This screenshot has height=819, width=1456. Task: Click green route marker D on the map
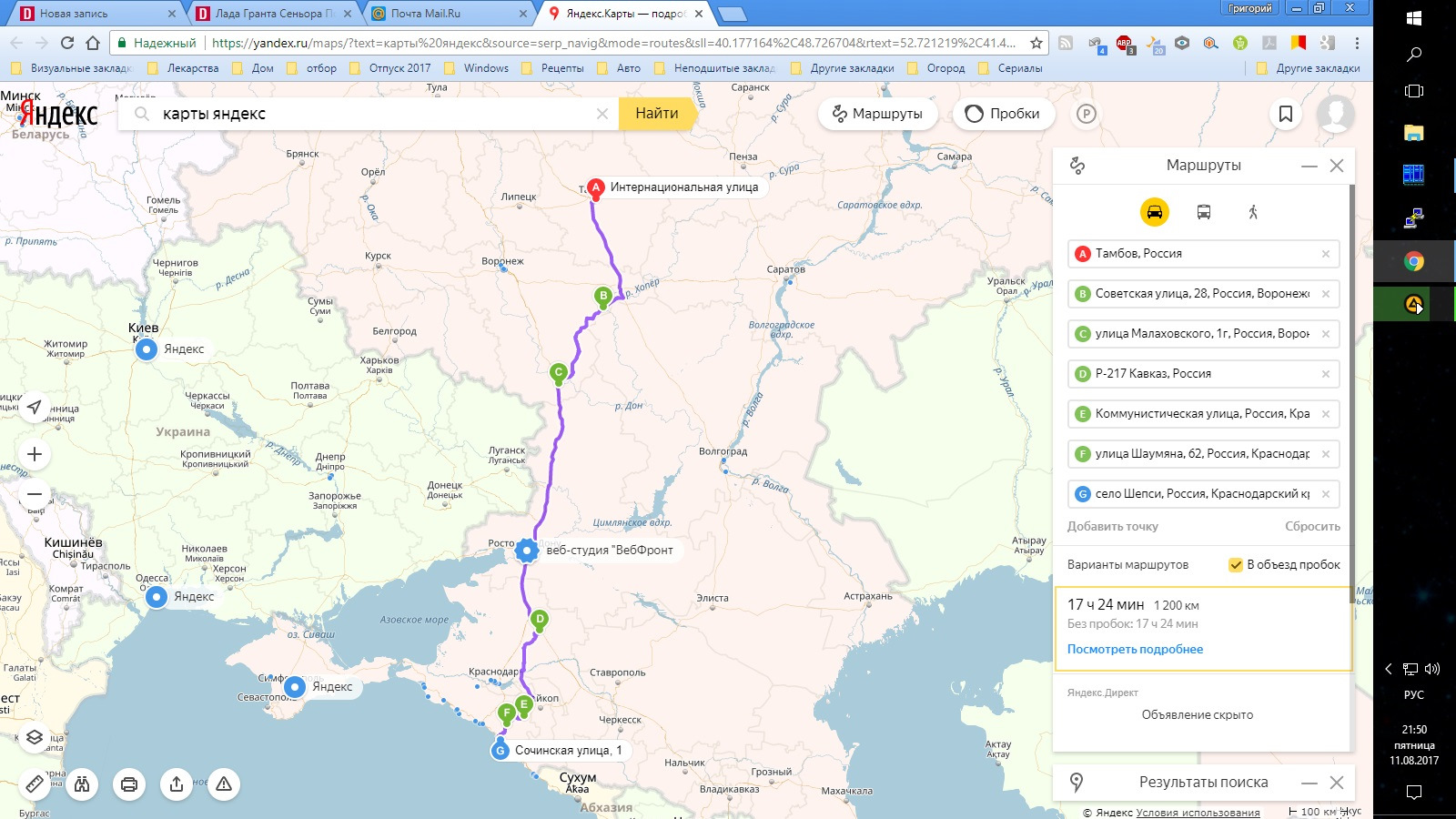pyautogui.click(x=540, y=620)
